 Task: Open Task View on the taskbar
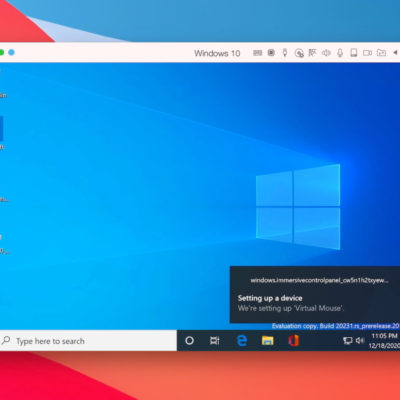(x=215, y=341)
